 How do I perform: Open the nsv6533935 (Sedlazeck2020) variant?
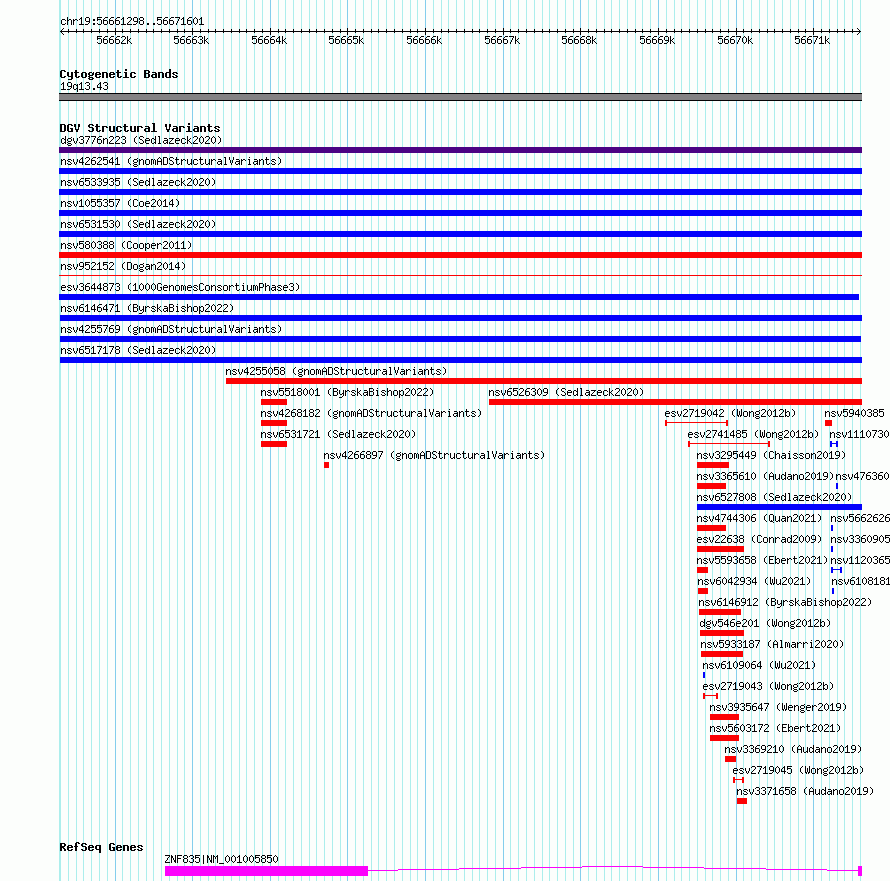tap(138, 182)
